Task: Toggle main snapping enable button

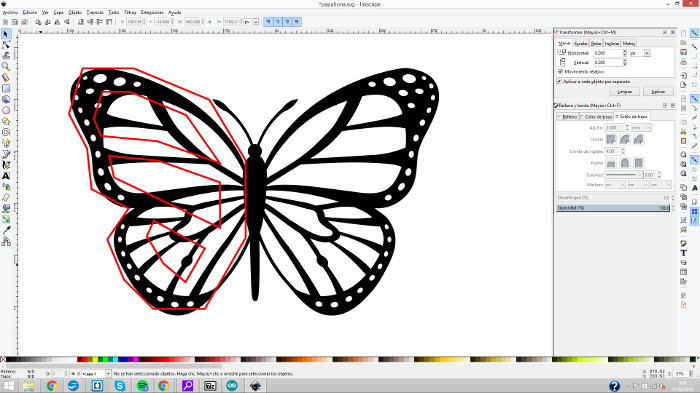Action: point(694,33)
